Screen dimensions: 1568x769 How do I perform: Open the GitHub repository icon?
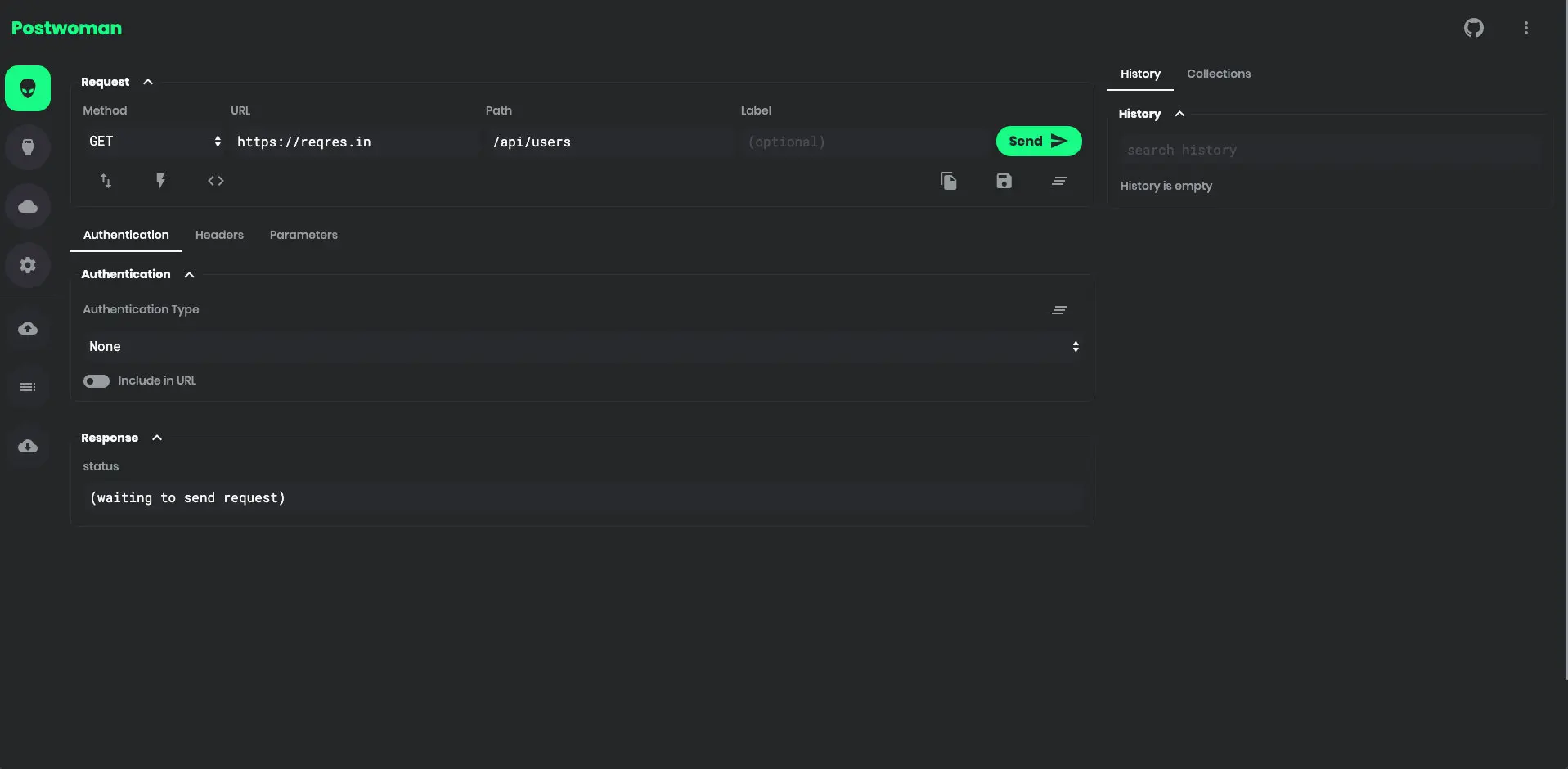tap(1474, 28)
